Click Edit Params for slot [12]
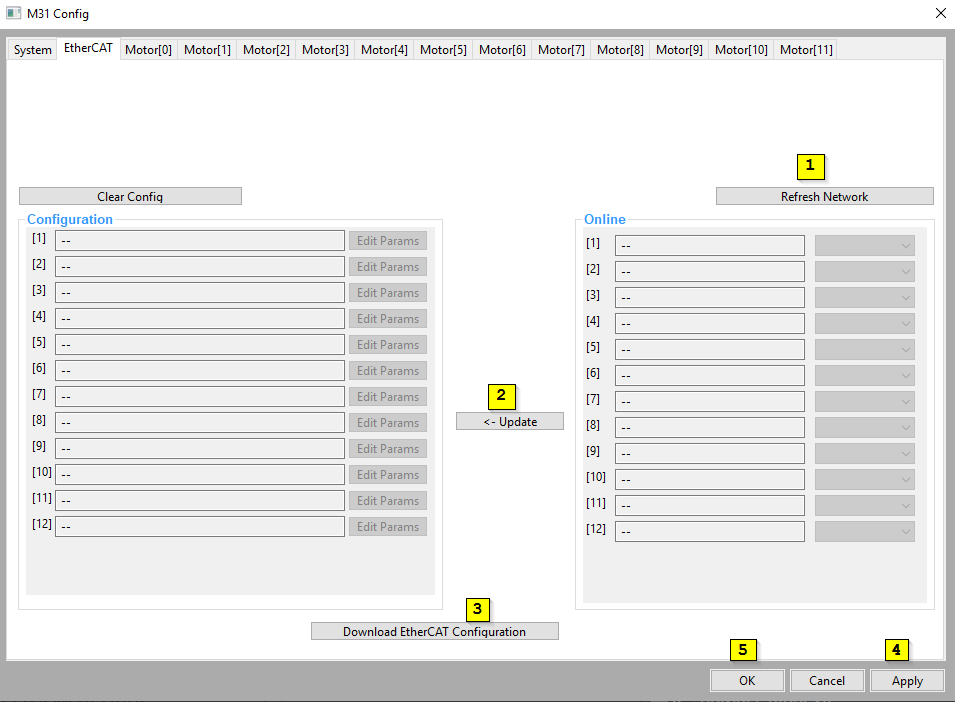The height and width of the screenshot is (702, 955). tap(388, 527)
